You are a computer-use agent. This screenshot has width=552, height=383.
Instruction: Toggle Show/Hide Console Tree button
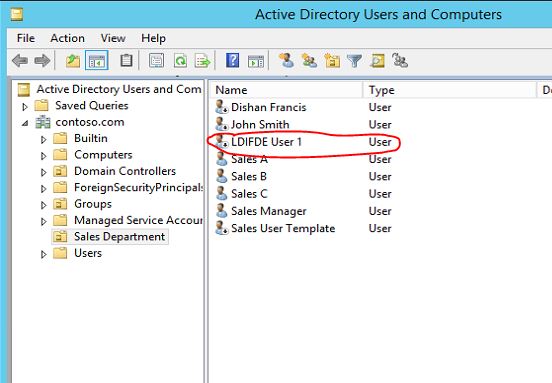(x=96, y=61)
